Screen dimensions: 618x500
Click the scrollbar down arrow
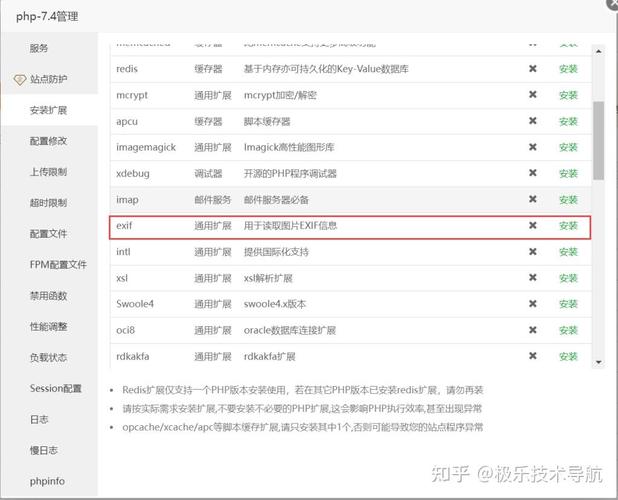[x=598, y=362]
